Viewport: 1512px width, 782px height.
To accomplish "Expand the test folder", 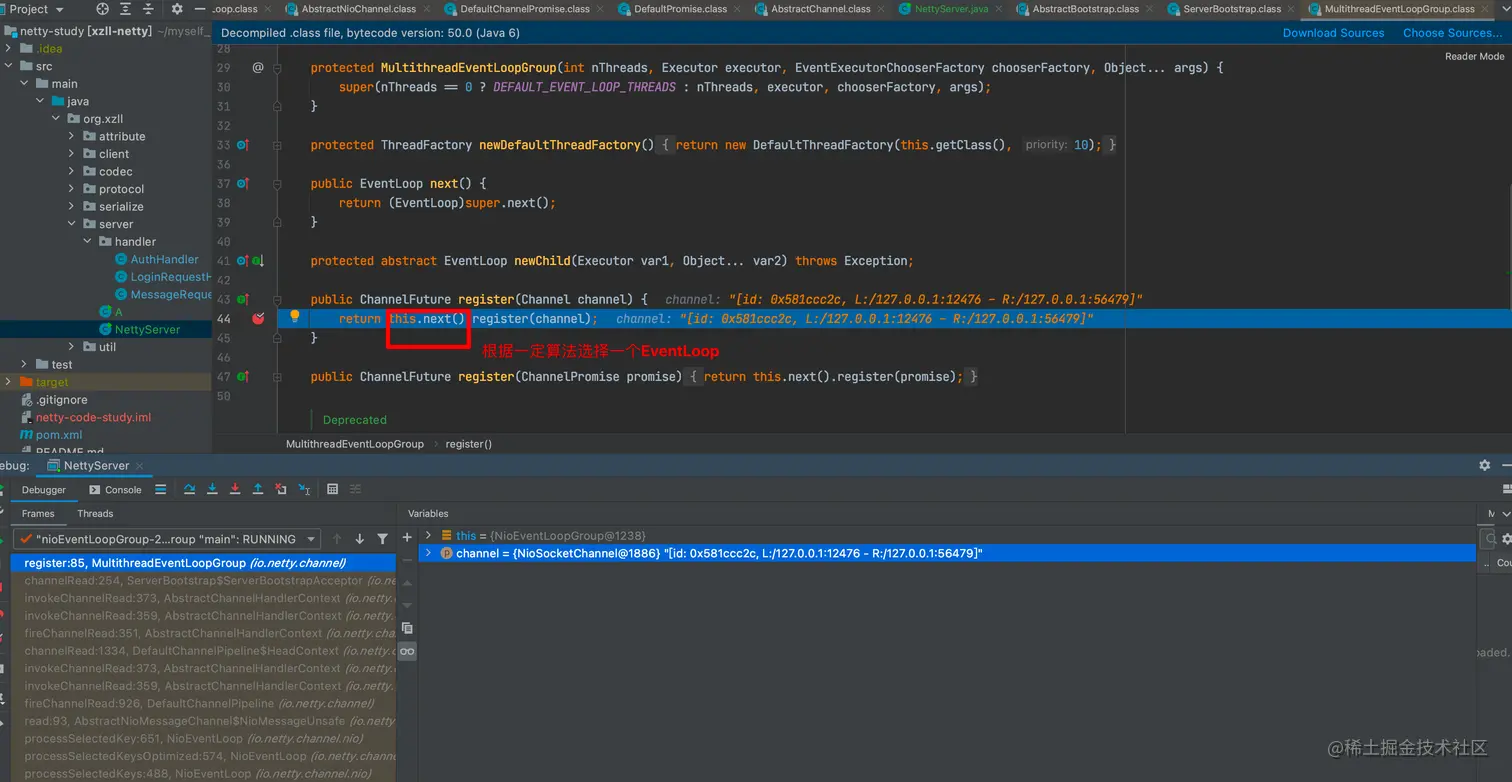I will 25,364.
